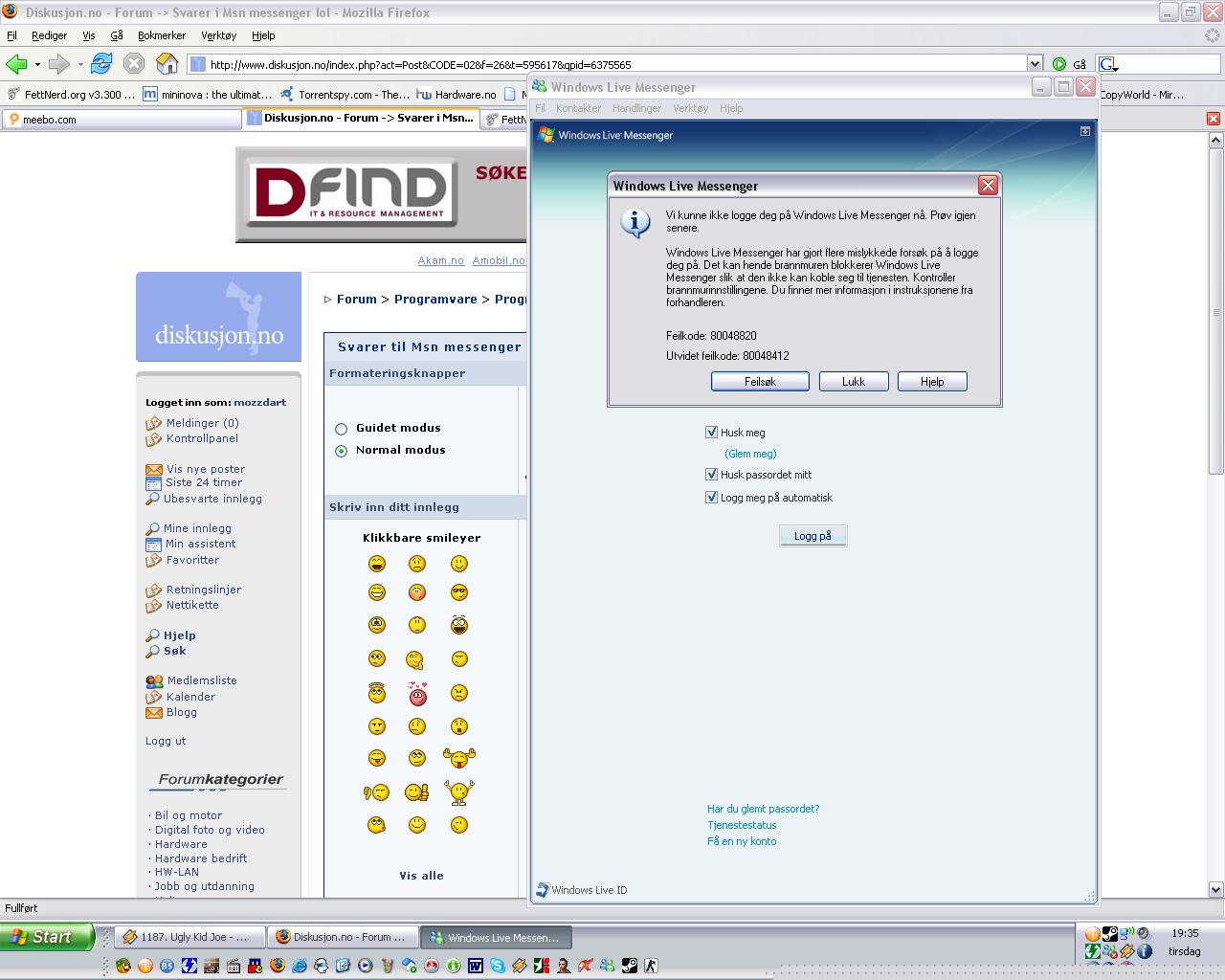The image size is (1225, 980).
Task: Click network connection icon in system tray
Action: click(1127, 933)
